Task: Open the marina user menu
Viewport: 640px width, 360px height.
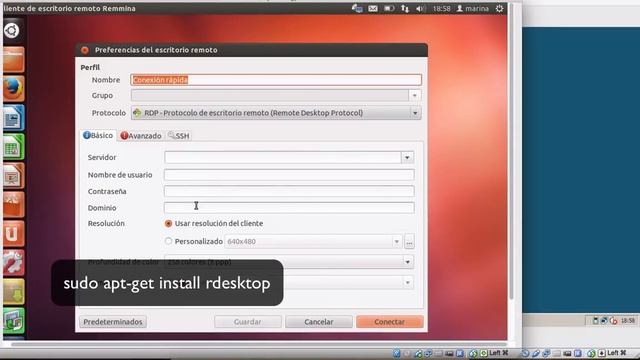Action: point(472,8)
